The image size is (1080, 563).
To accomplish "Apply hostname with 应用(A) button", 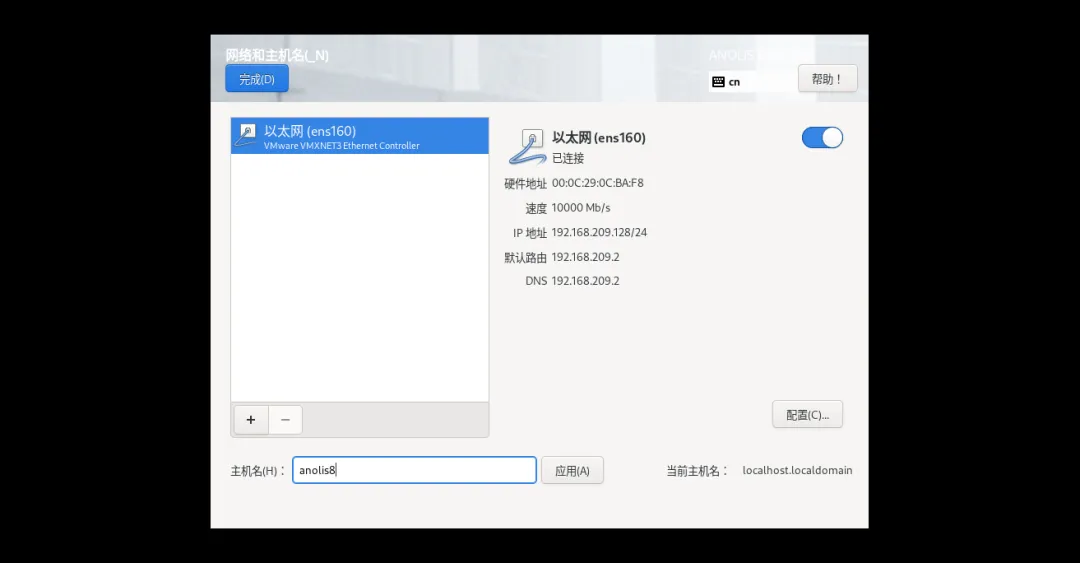I will [572, 471].
